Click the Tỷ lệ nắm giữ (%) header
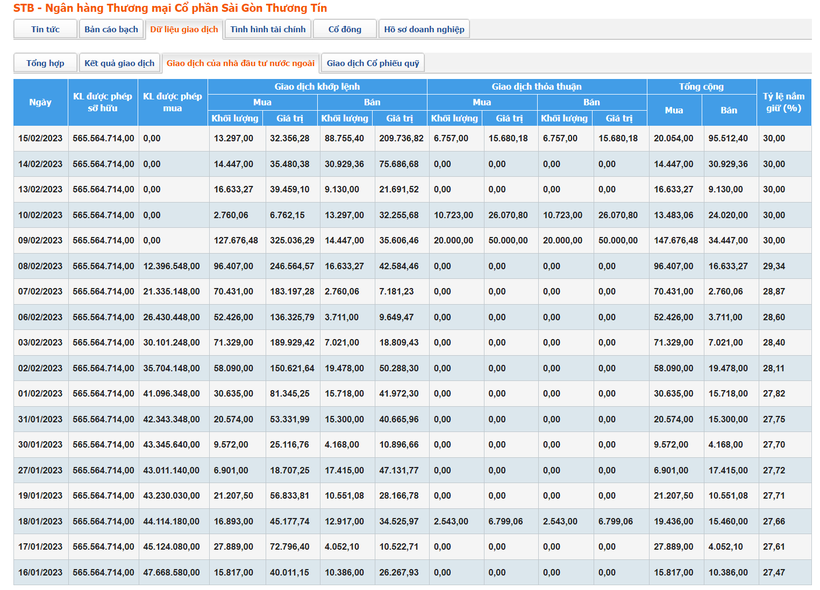Screen dimensions: 820x590 tap(784, 102)
